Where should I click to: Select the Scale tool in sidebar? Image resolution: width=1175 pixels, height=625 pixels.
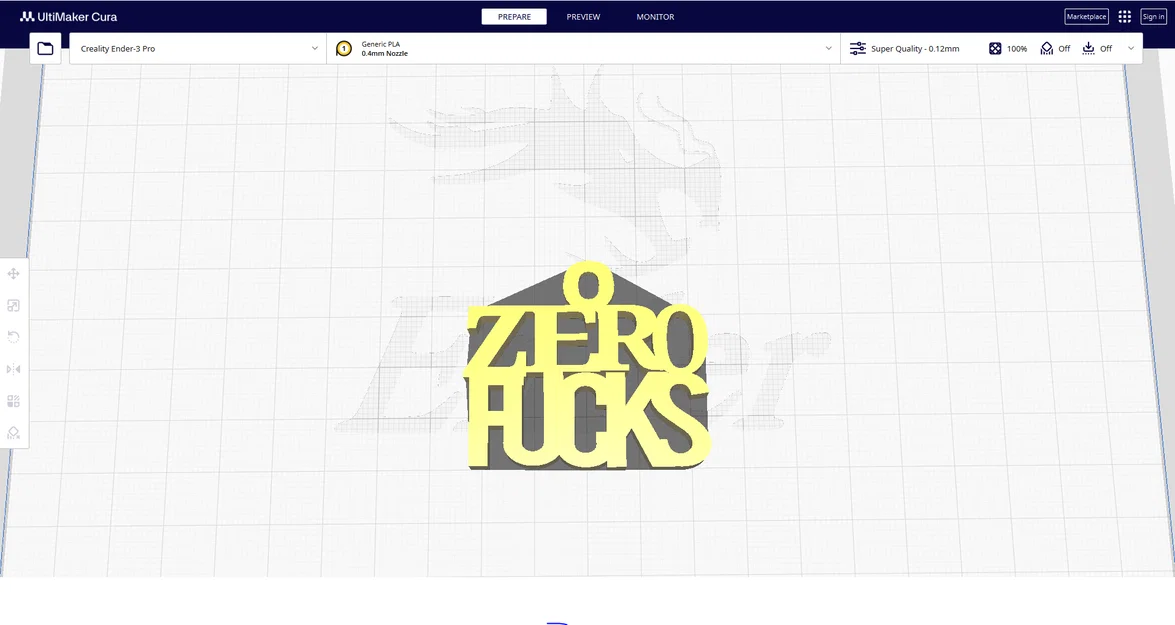[13, 306]
